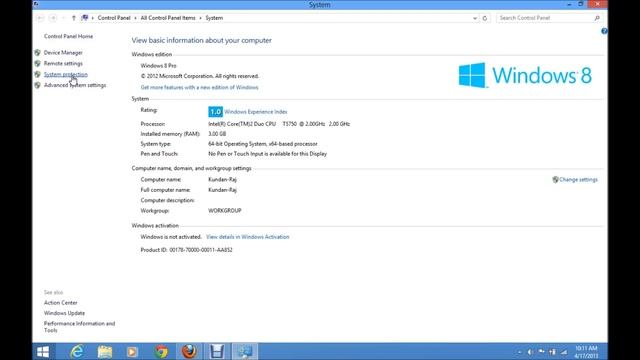Click computer icon in address bar
The width and height of the screenshot is (640, 360).
(x=85, y=18)
